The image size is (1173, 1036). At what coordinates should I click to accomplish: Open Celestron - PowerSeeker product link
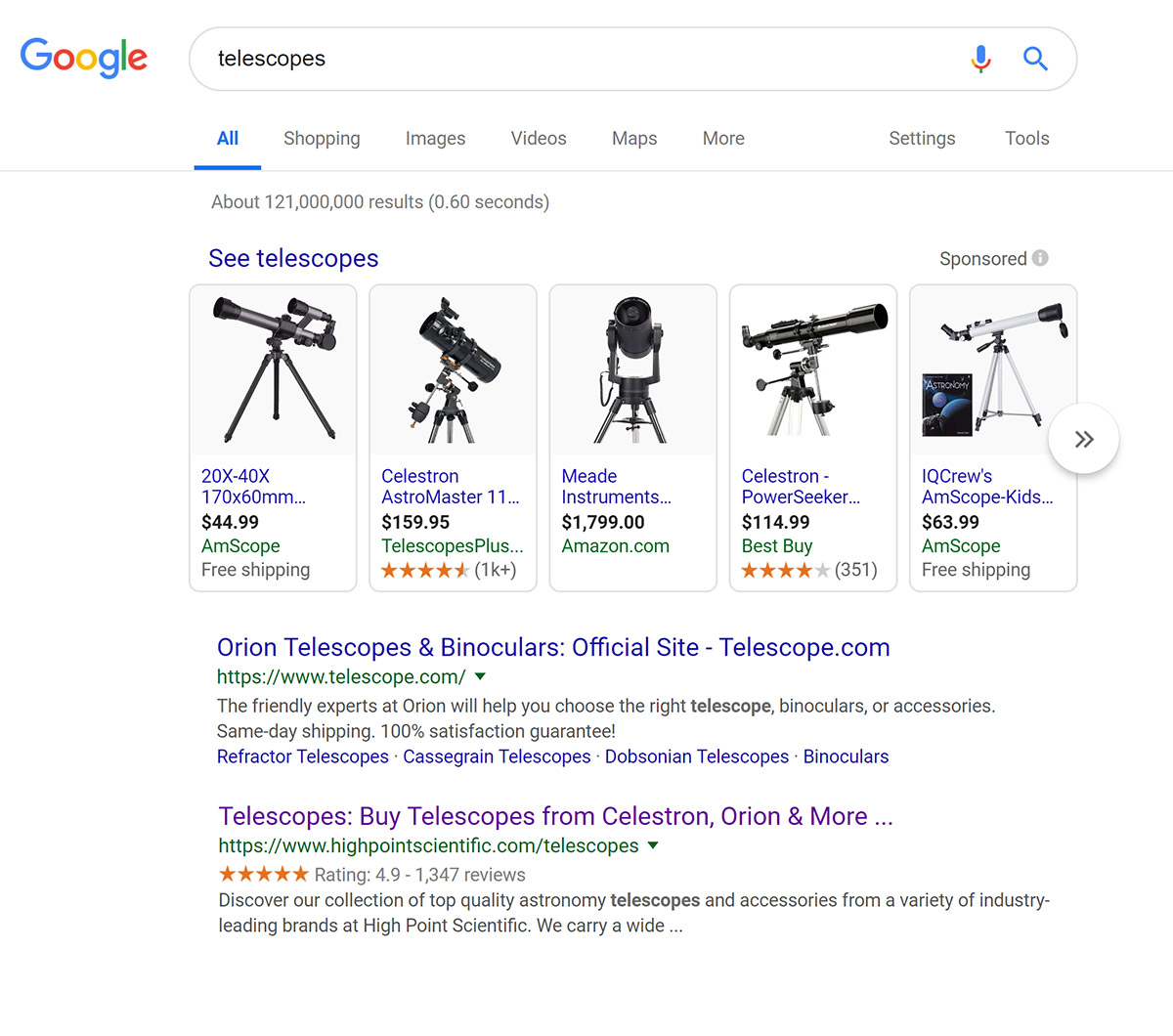pyautogui.click(x=801, y=487)
